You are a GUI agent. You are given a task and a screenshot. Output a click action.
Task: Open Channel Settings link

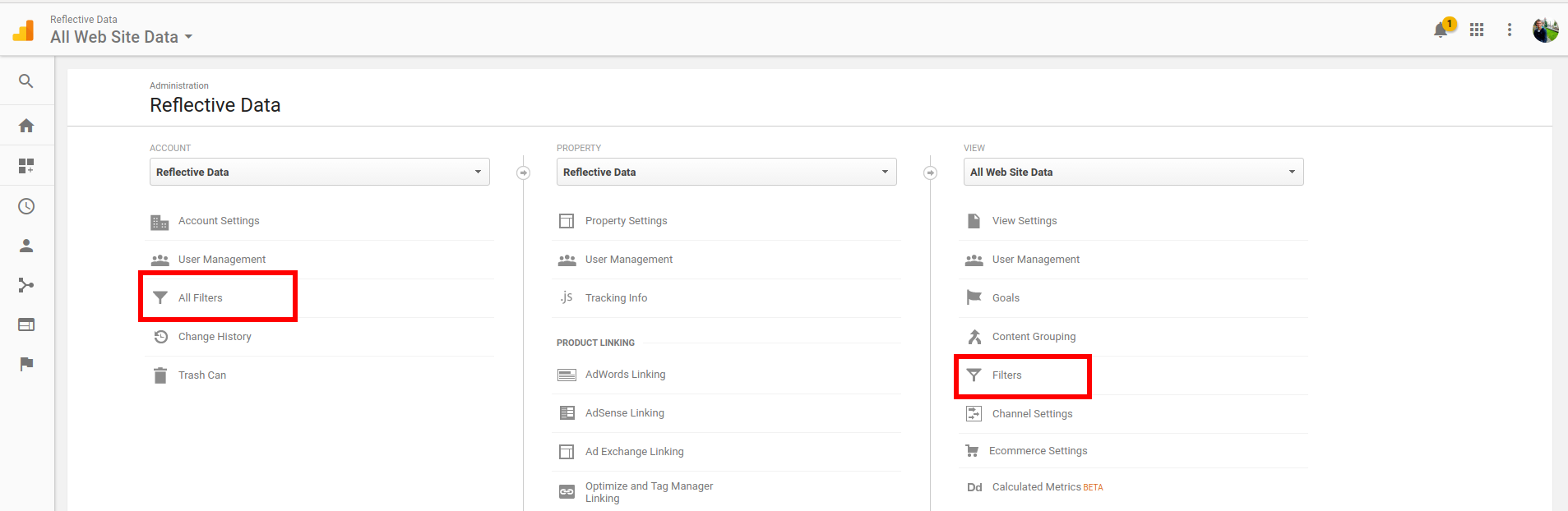click(1033, 414)
